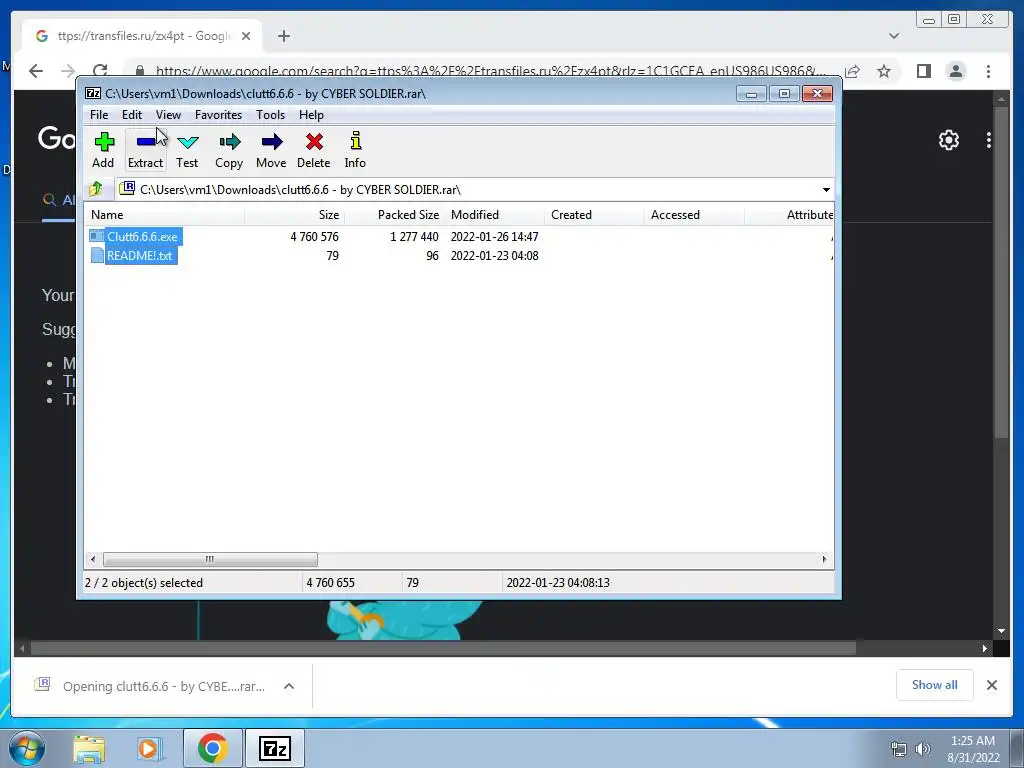Bookmark this page with star icon
Screen dimensions: 1024x768
(884, 71)
